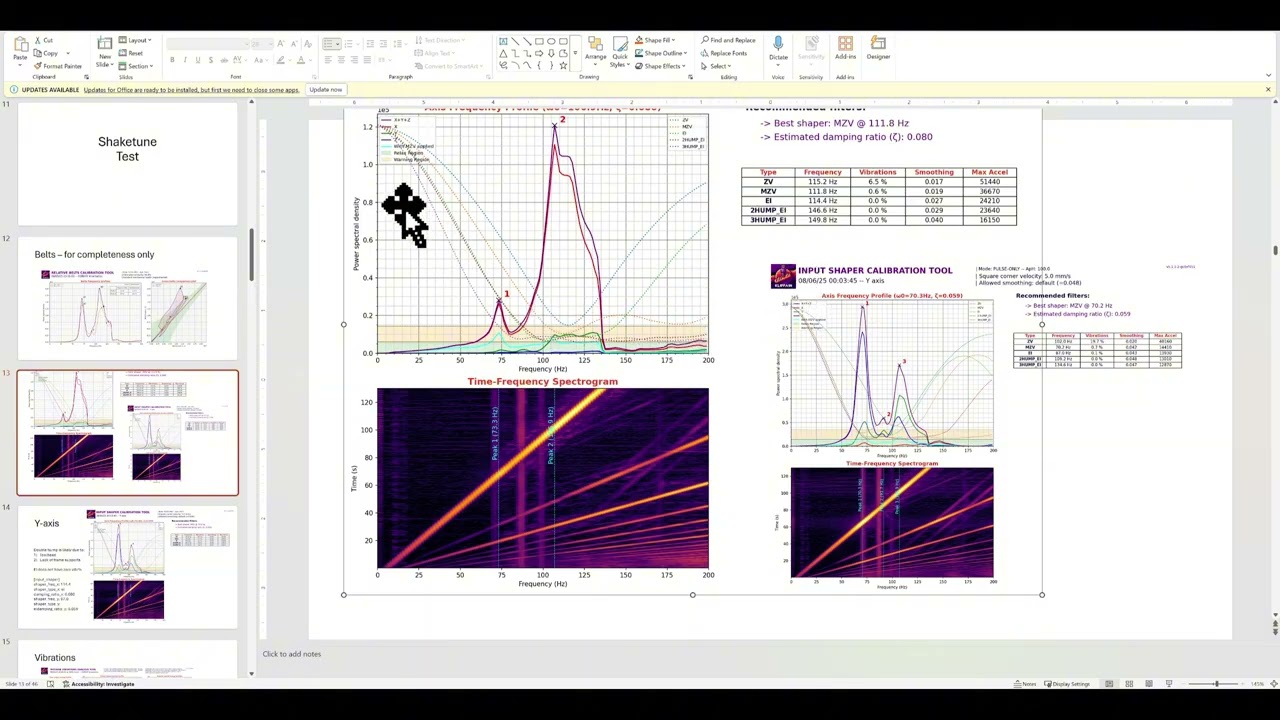Open the Select dropdown in Editing

click(x=716, y=66)
